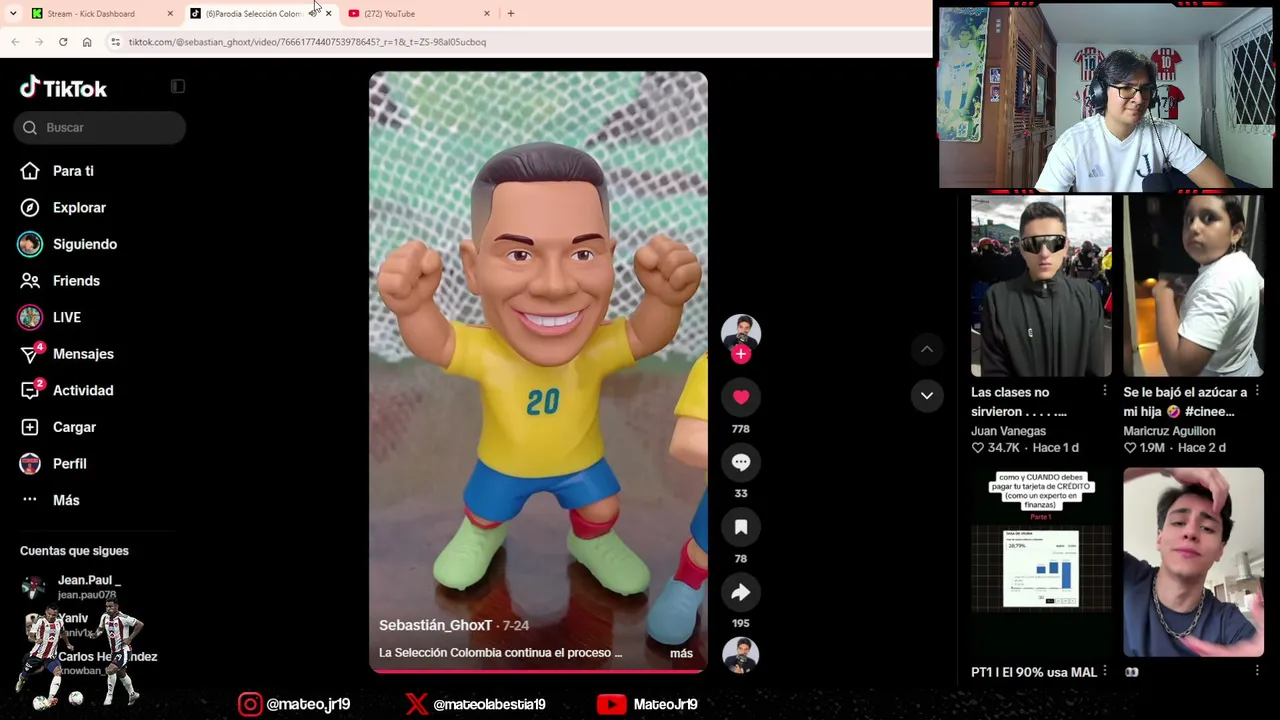Reload the current page
Image resolution: width=1280 pixels, height=720 pixels.
click(63, 42)
